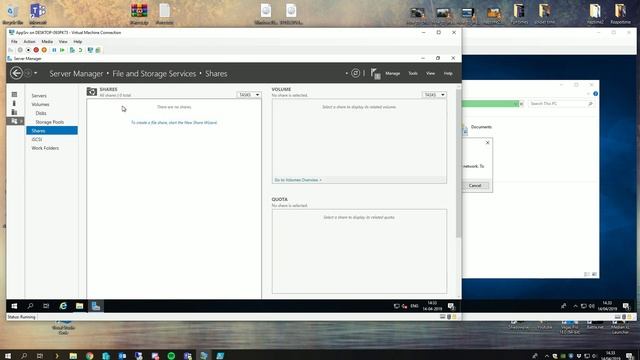The height and width of the screenshot is (360, 640).
Task: Open the TASKS dropdown in Shares panel
Action: (249, 95)
